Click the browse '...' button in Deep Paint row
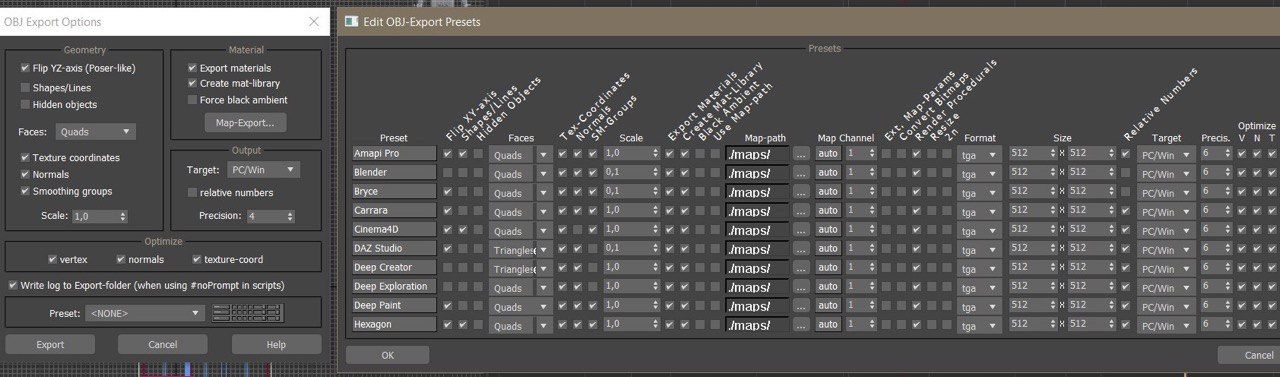 [x=802, y=305]
